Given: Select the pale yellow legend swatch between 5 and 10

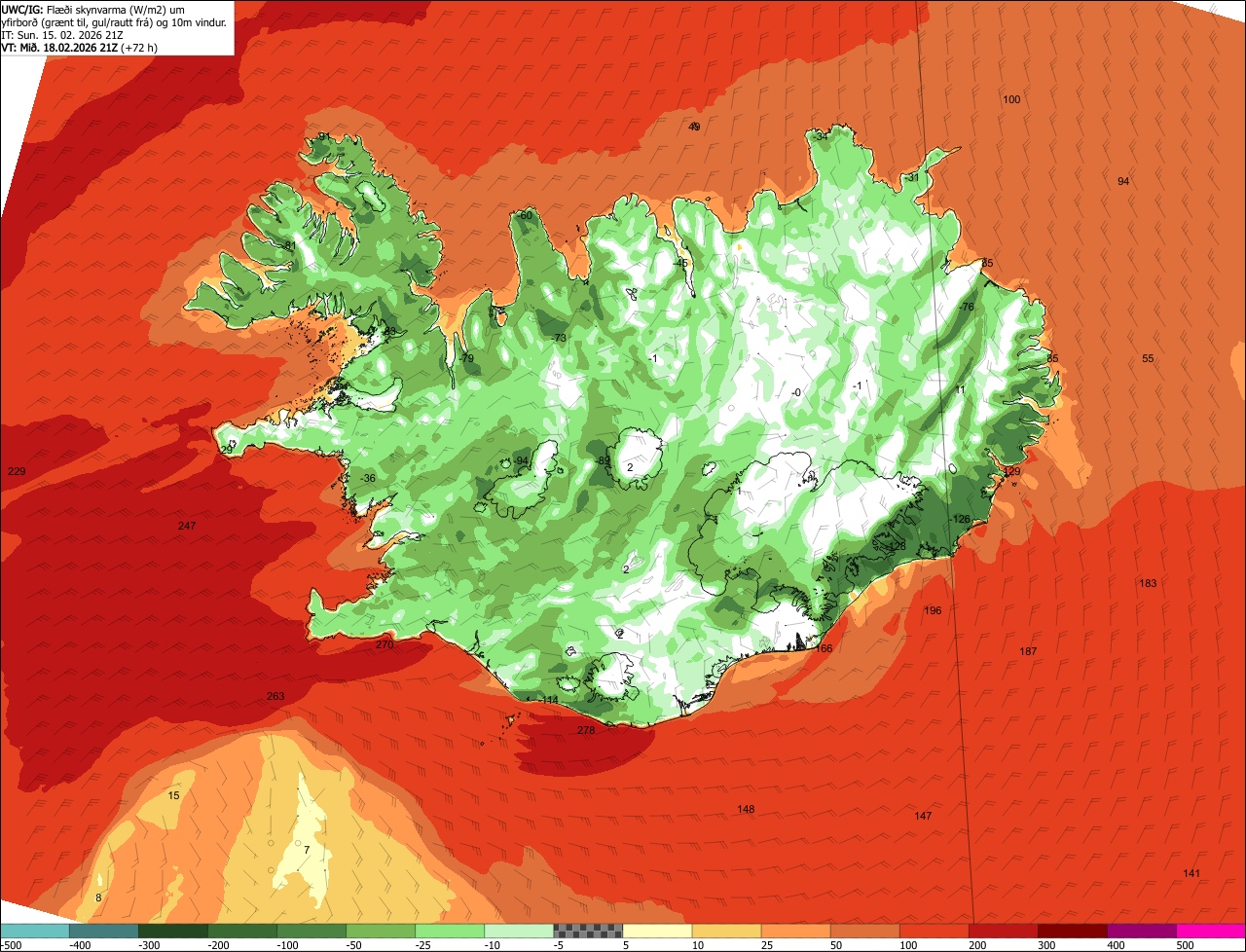Looking at the screenshot, I should point(657,931).
